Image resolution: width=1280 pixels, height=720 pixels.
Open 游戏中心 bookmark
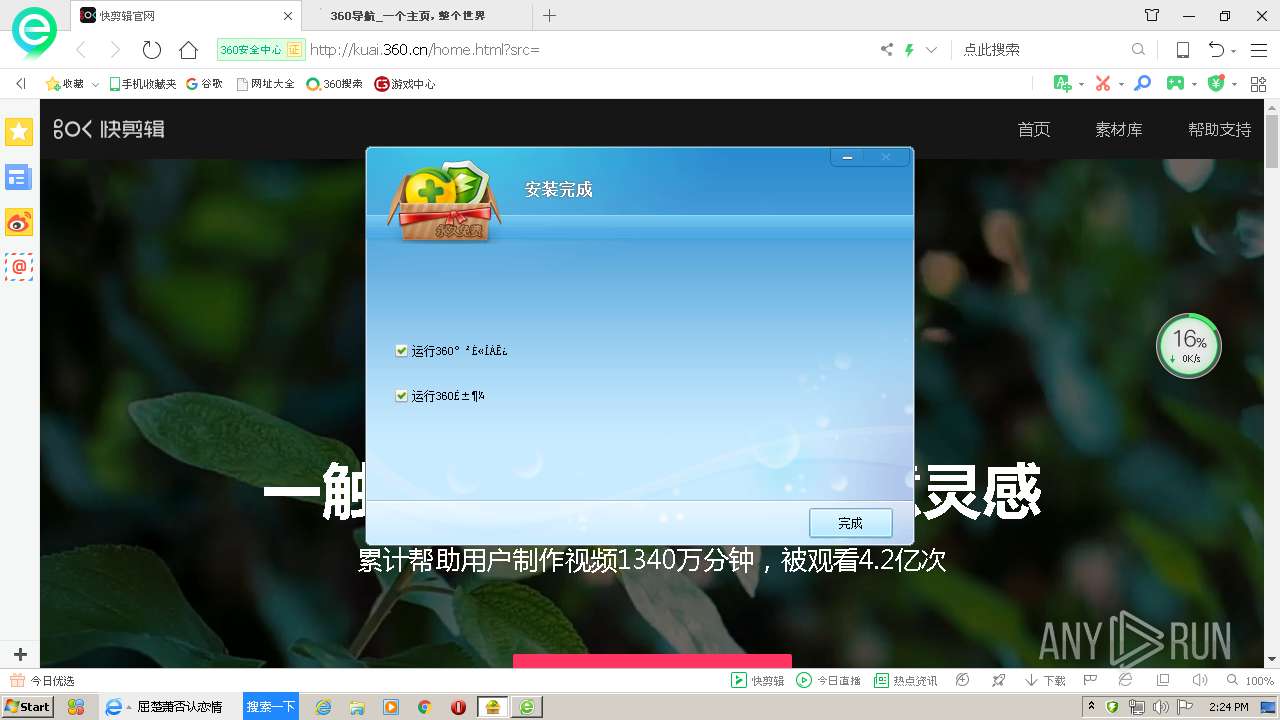point(405,84)
